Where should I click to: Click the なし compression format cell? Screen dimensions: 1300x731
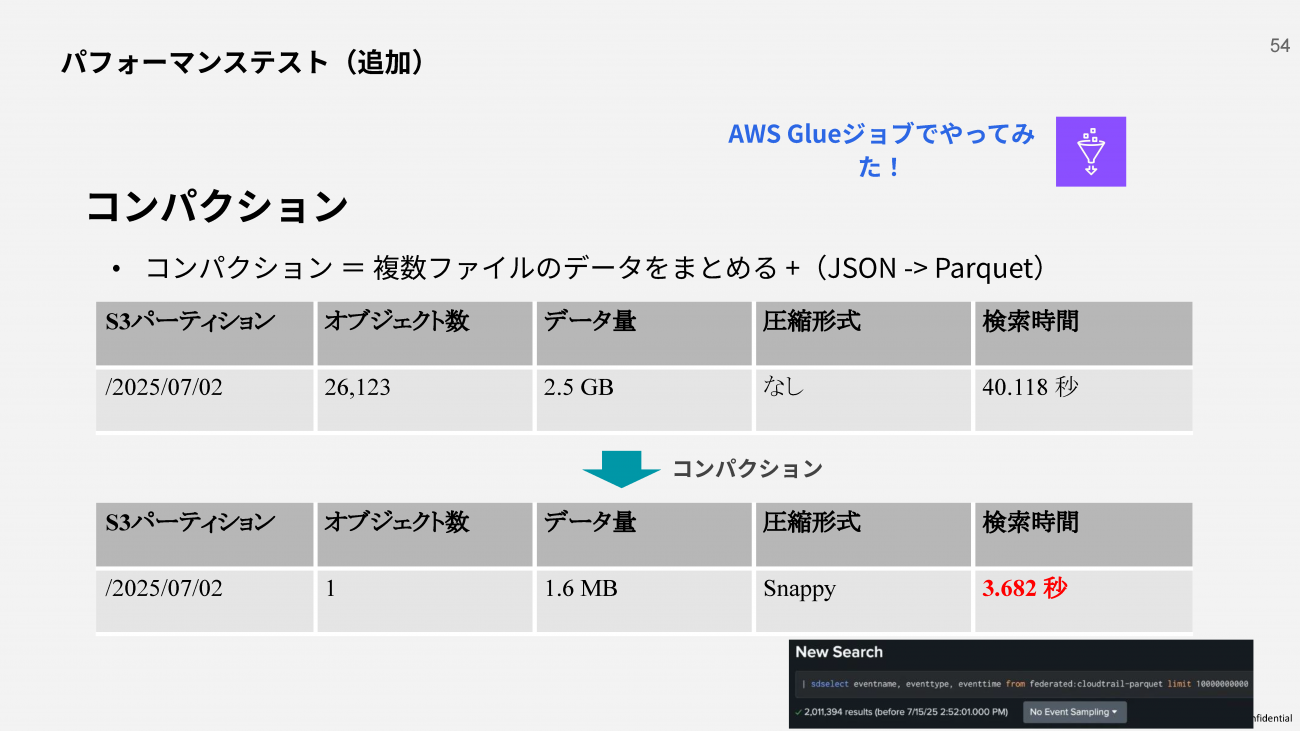(863, 400)
